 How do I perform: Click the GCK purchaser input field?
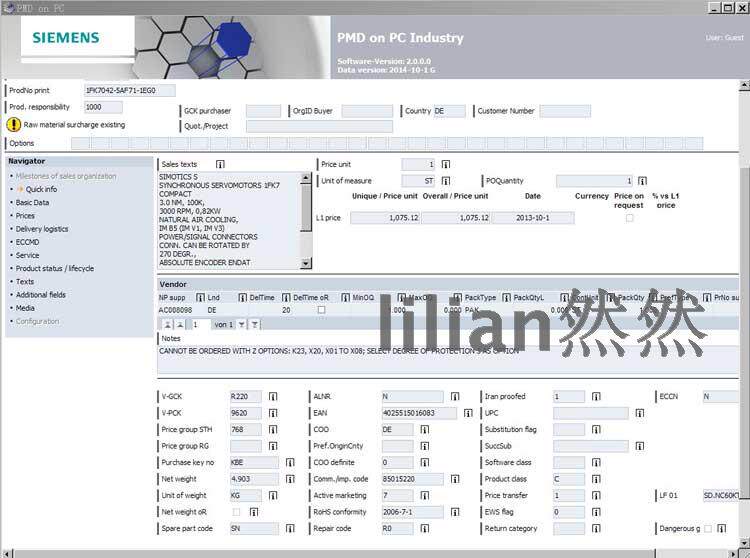(264, 111)
